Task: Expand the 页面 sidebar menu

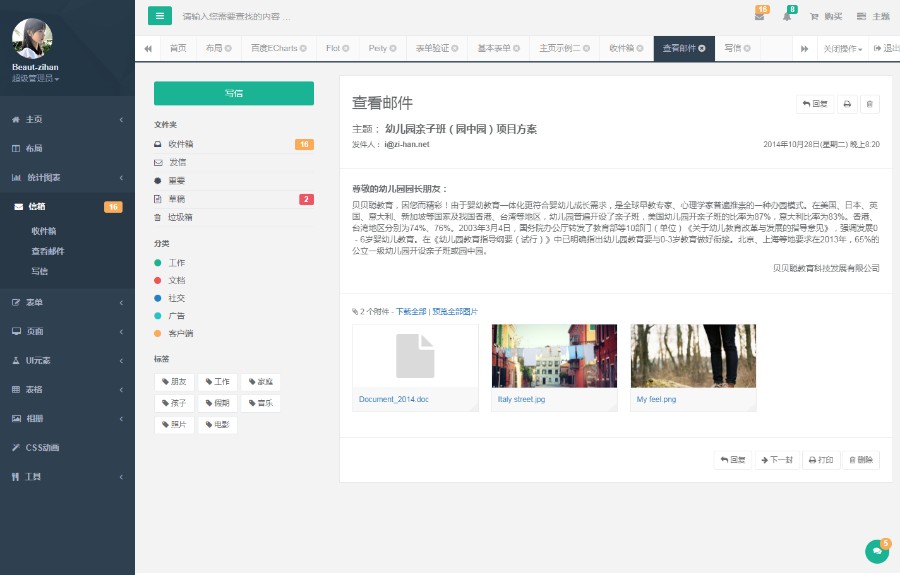Action: [x=67, y=331]
